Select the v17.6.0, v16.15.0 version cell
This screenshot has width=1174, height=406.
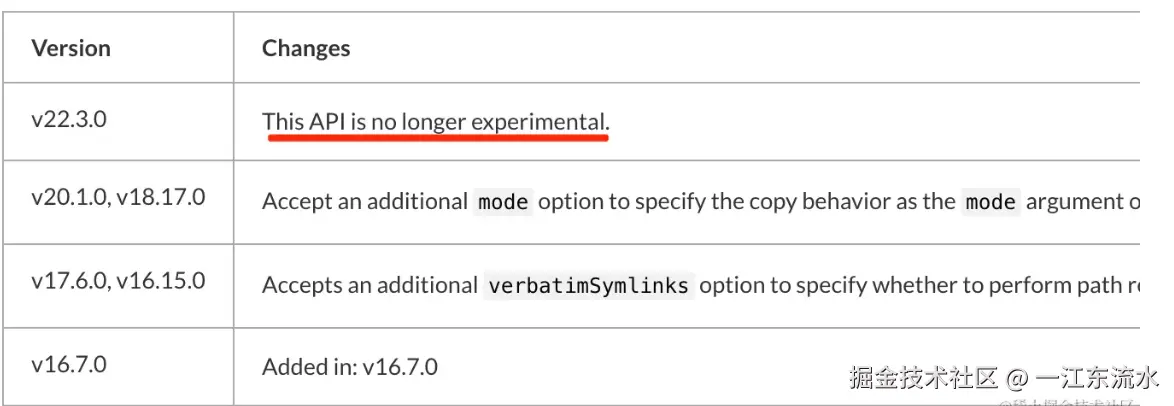[118, 280]
